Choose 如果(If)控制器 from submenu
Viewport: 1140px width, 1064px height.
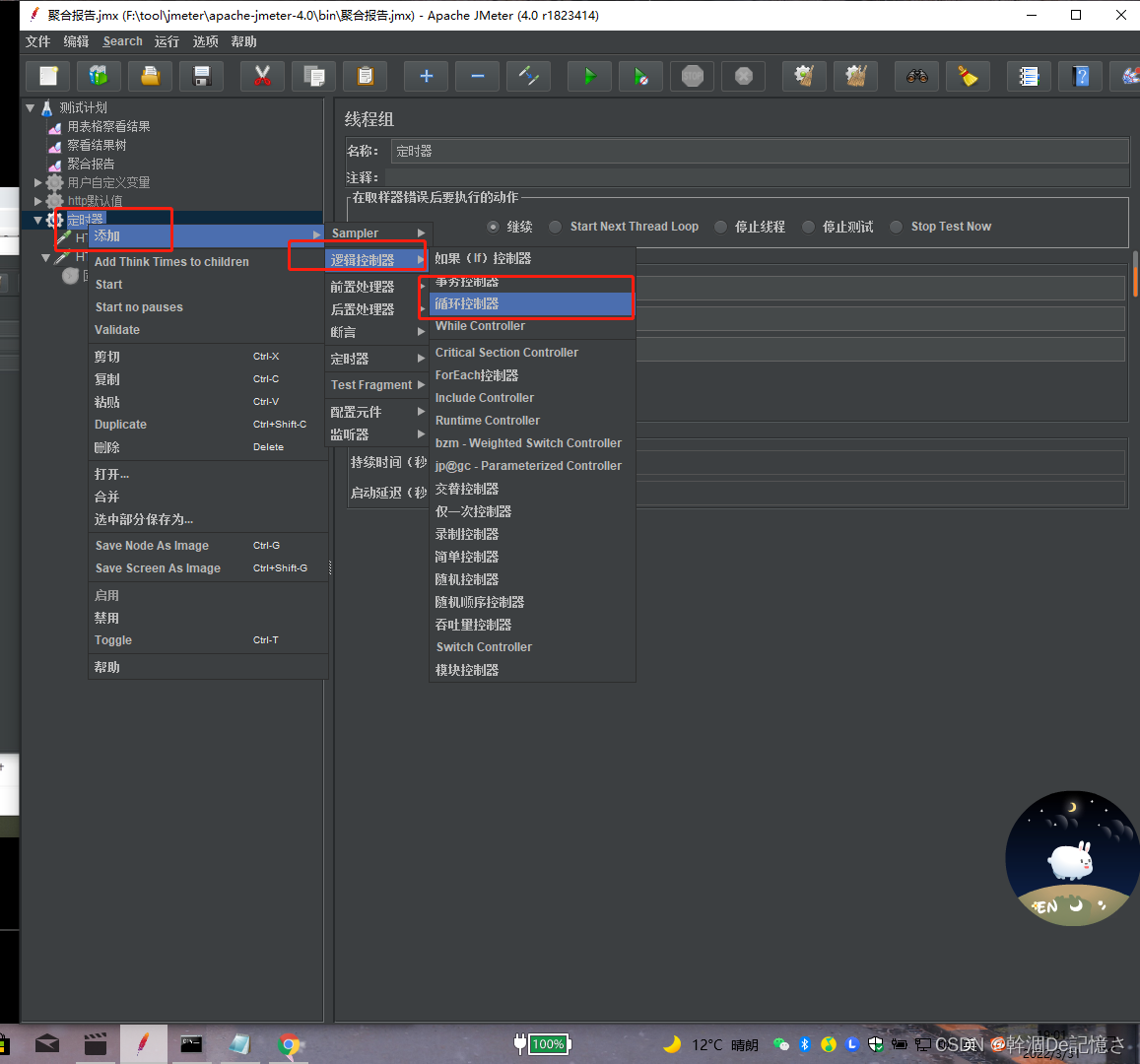(x=532, y=259)
